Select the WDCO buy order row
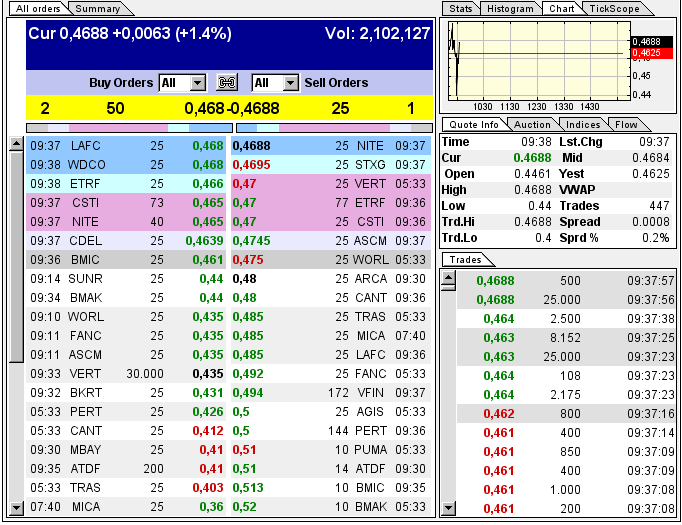The image size is (682, 525). pyautogui.click(x=126, y=165)
